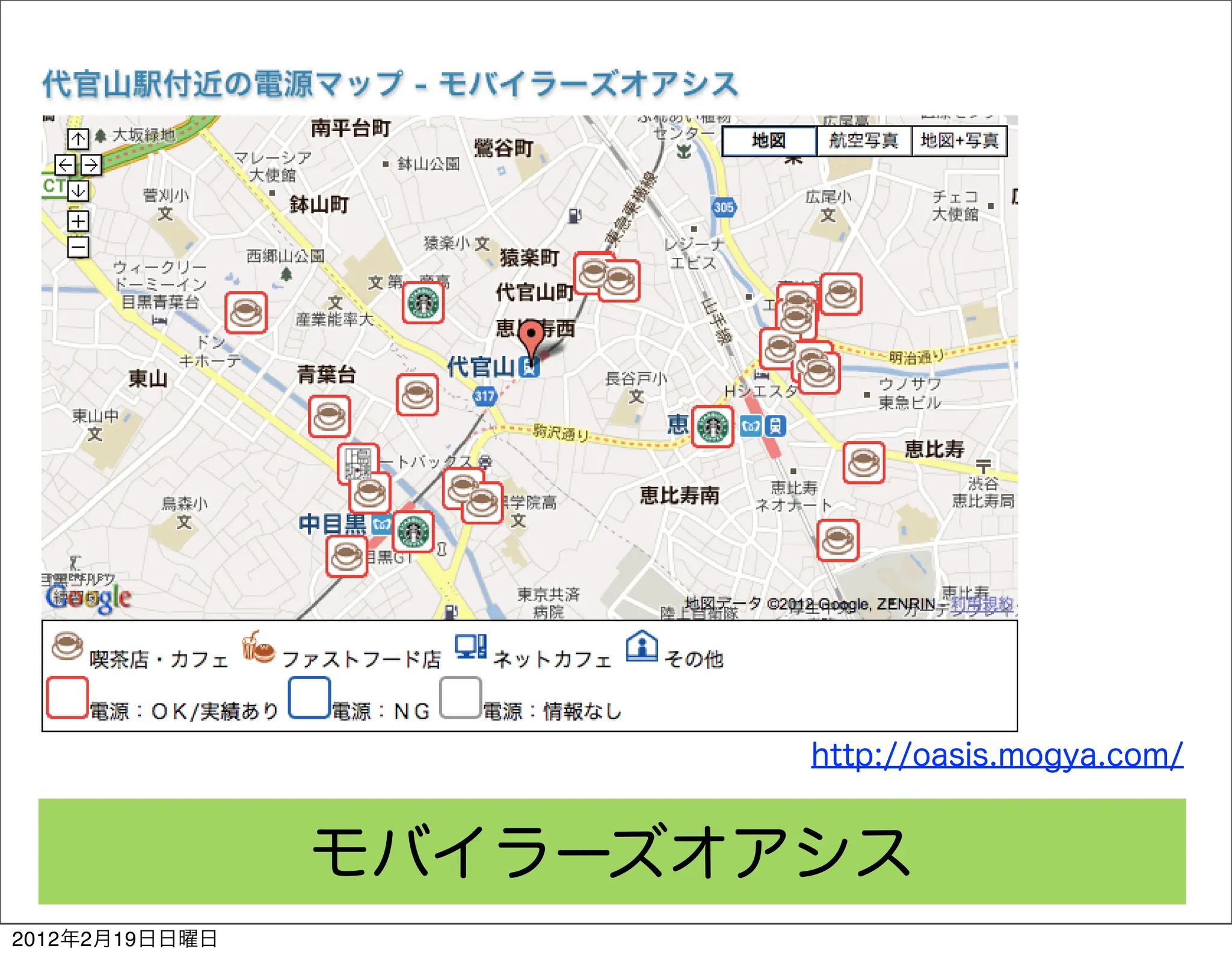This screenshot has width=1232, height=958.
Task: Zoom in with the plus button
Action: [x=78, y=221]
